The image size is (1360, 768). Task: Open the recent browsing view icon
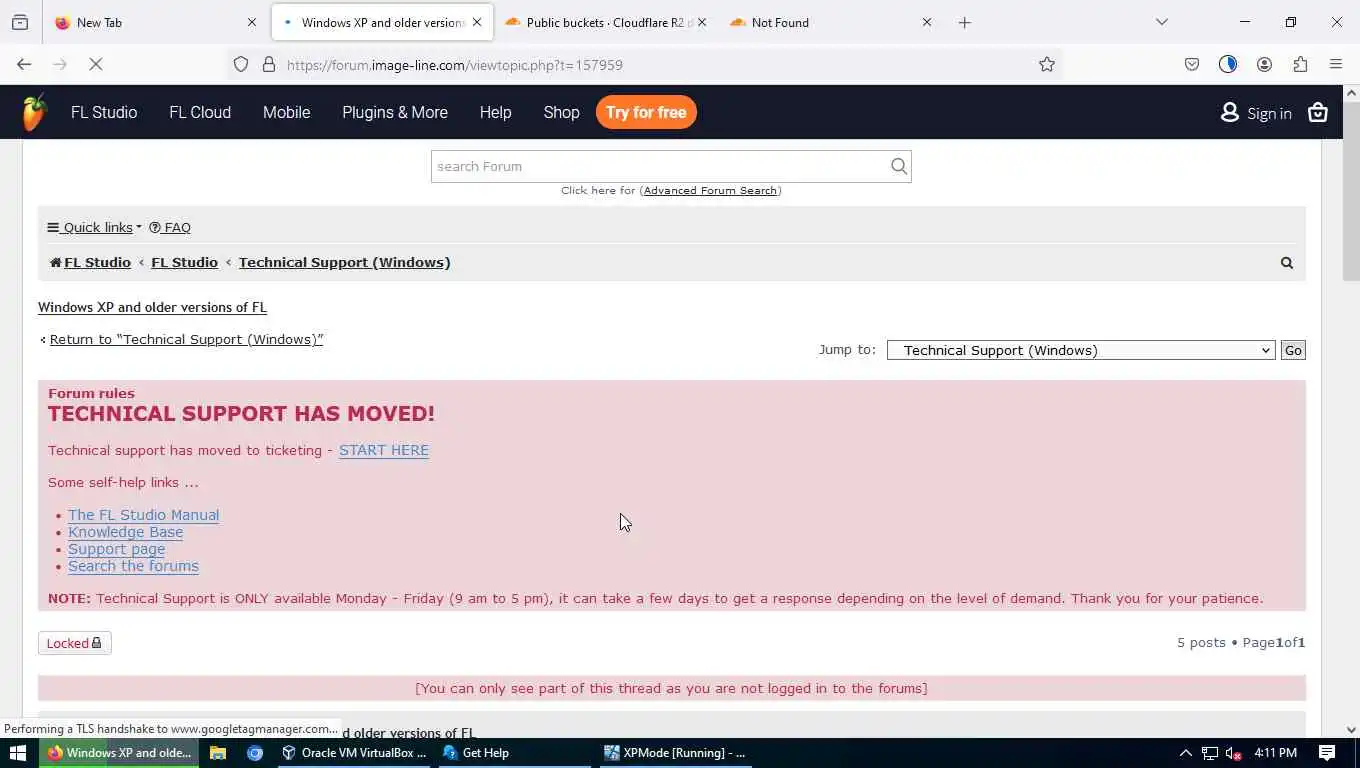[20, 22]
